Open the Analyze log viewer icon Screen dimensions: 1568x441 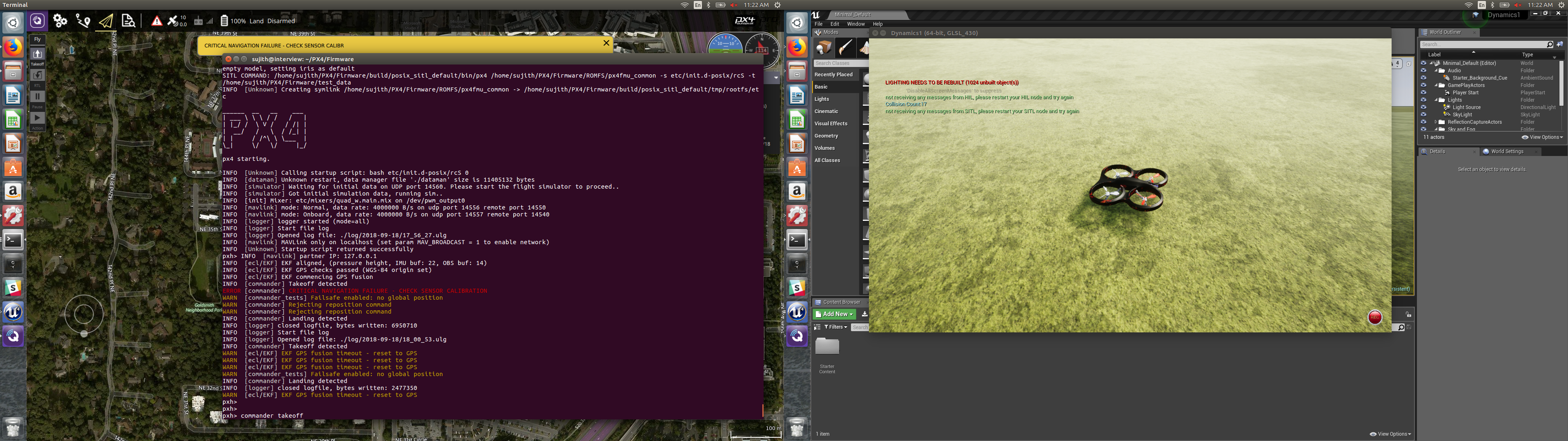[129, 21]
